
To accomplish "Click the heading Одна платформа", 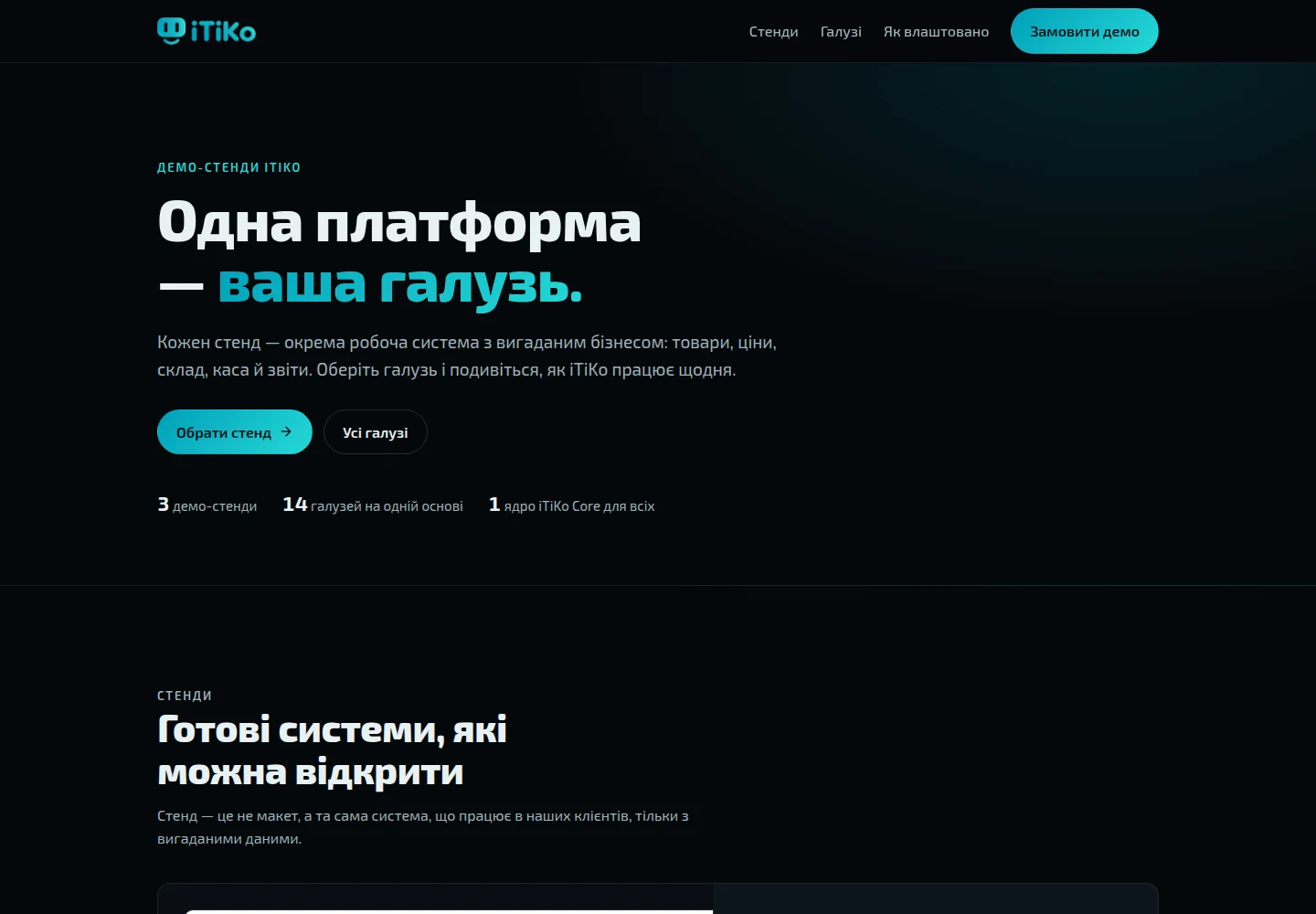I will [399, 222].
